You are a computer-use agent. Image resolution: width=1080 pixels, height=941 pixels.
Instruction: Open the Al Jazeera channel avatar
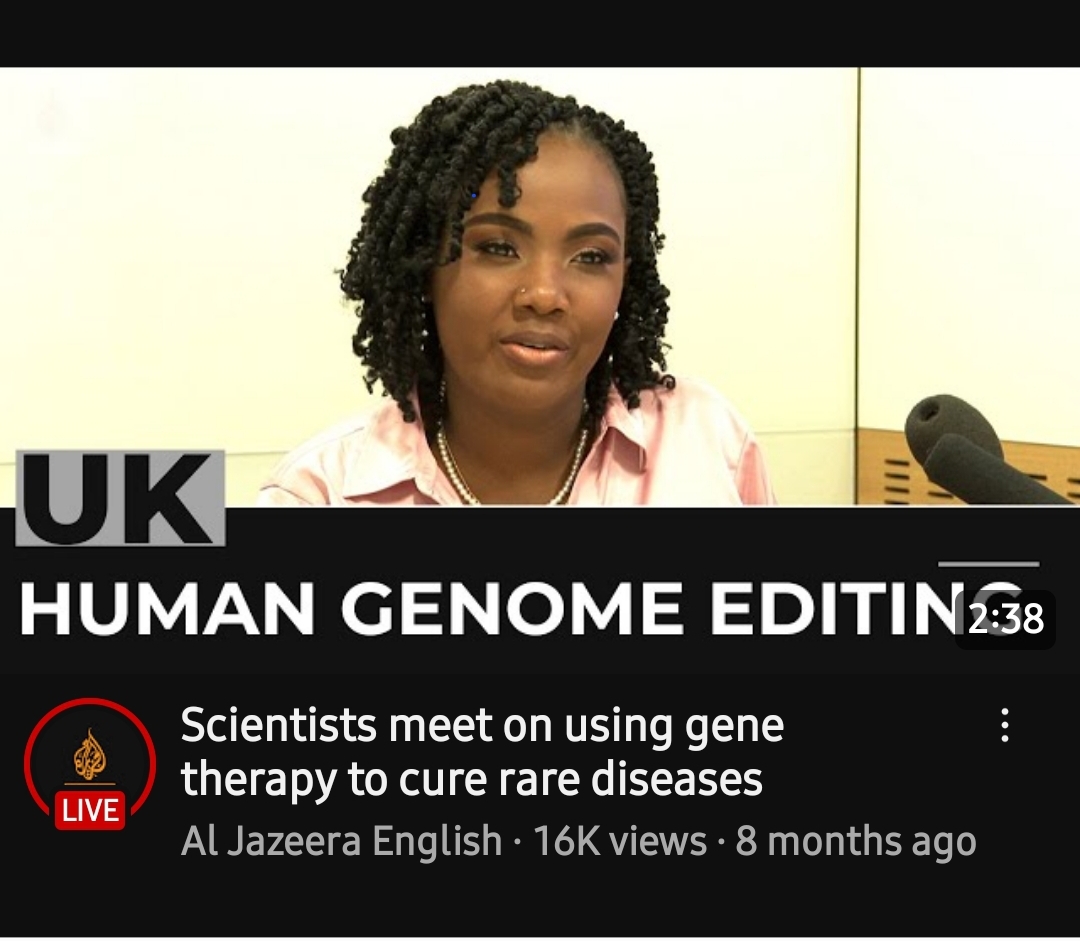90,763
